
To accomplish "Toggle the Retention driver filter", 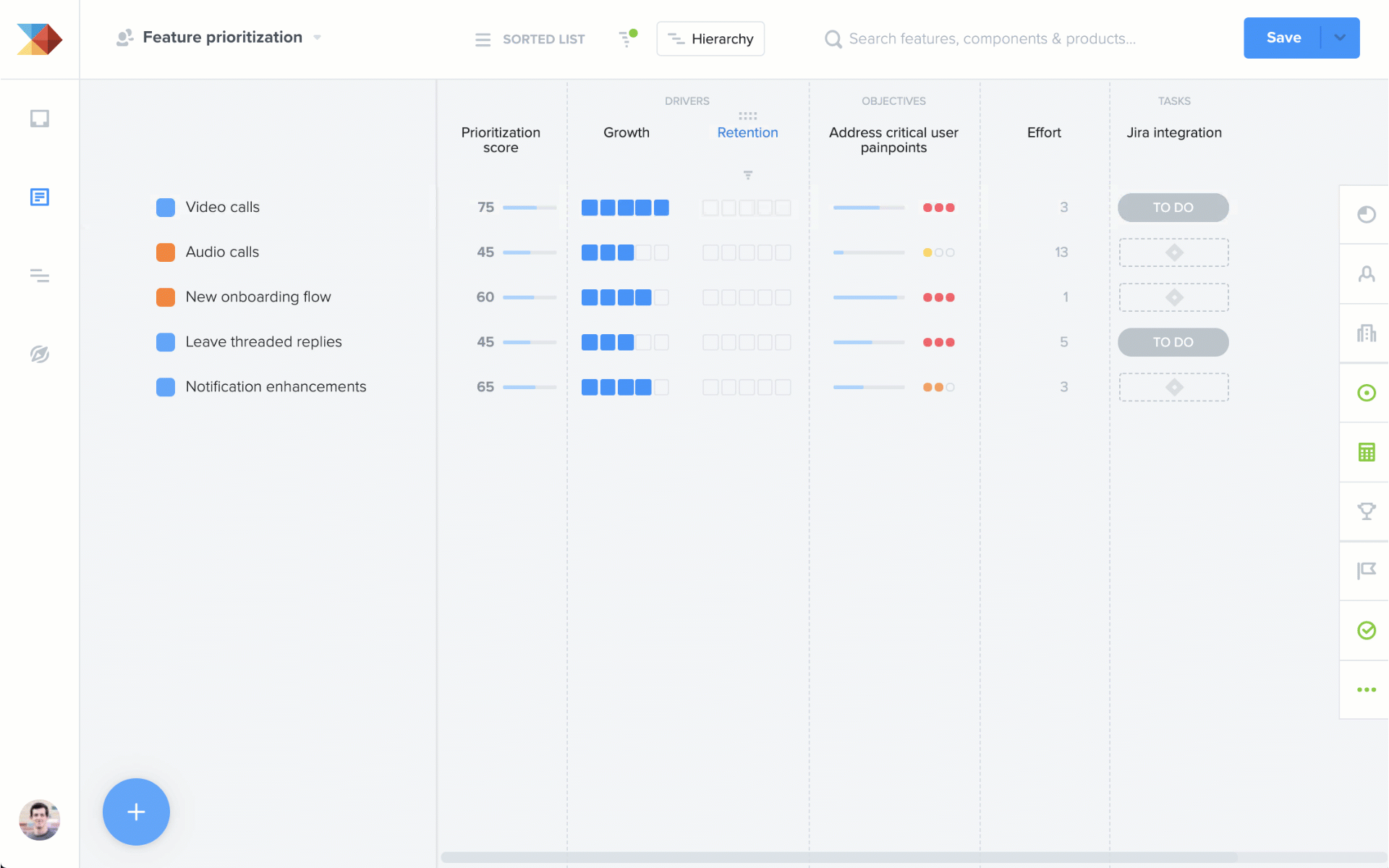I will coord(747,175).
